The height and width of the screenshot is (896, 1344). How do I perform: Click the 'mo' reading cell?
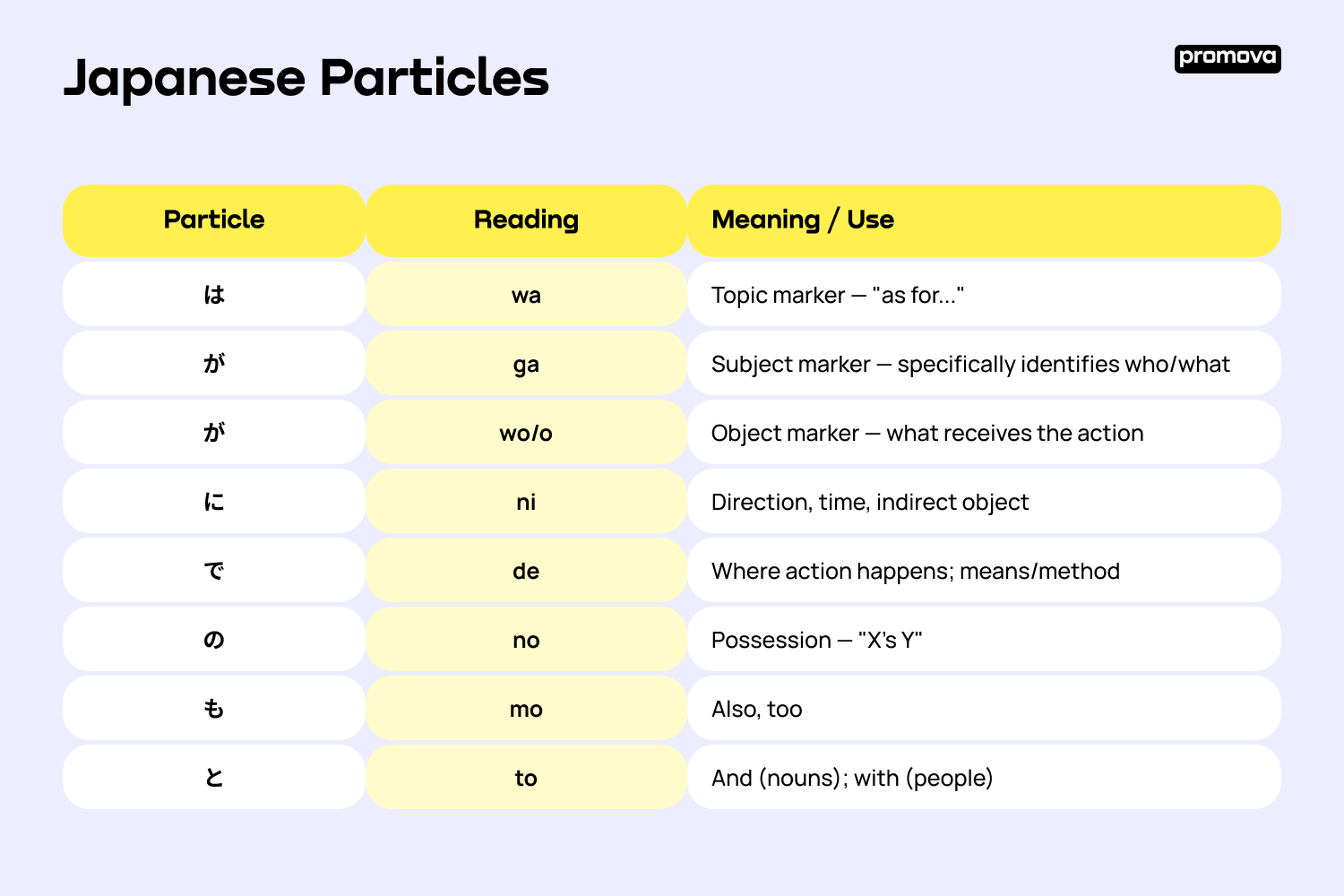pos(526,708)
